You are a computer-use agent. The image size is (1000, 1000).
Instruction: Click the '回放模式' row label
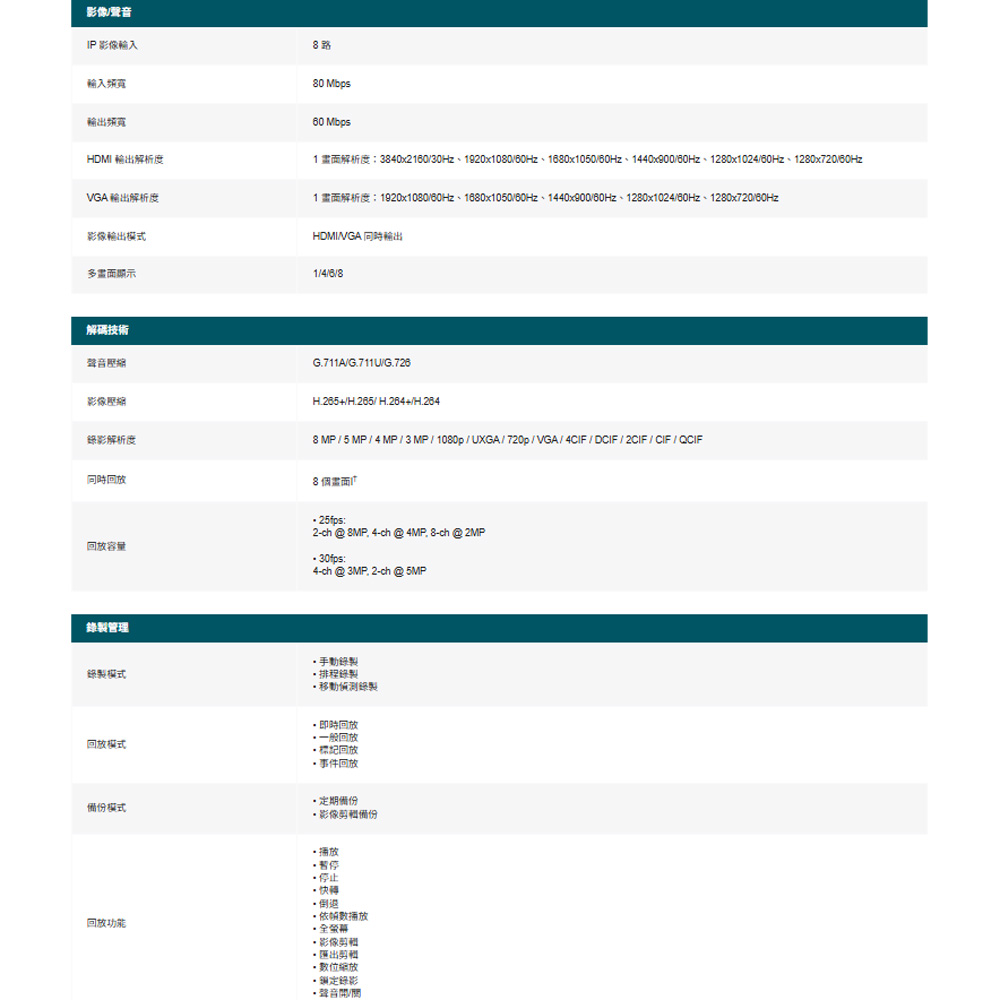[x=107, y=744]
